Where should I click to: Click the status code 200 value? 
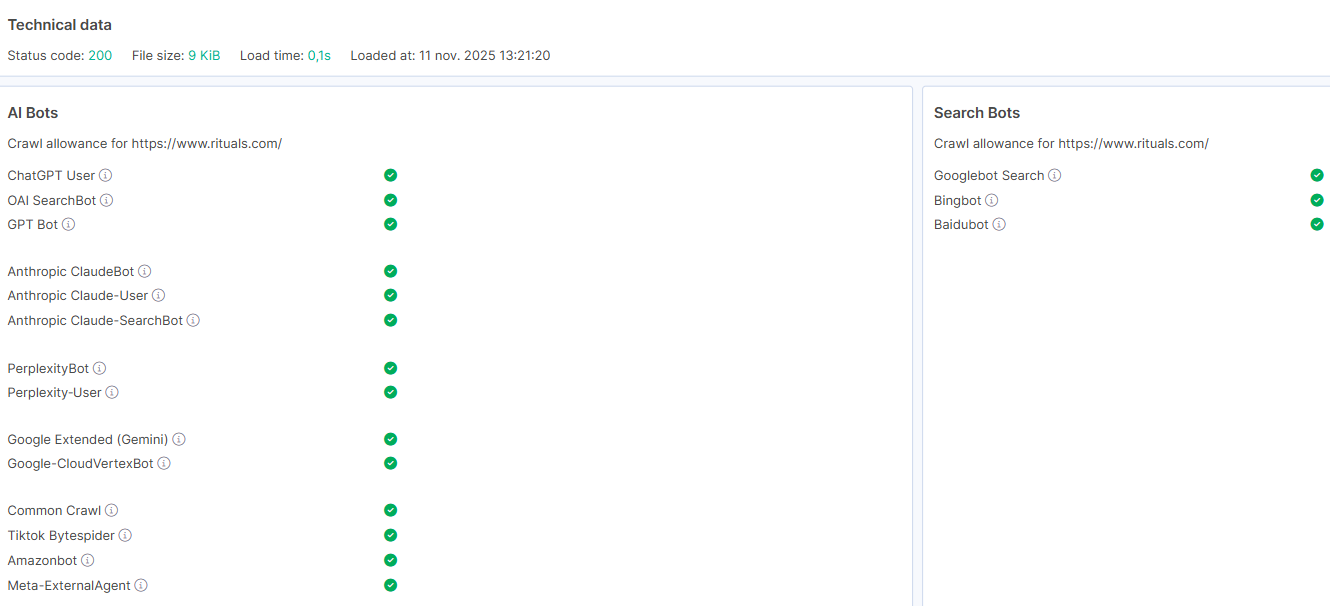click(100, 56)
